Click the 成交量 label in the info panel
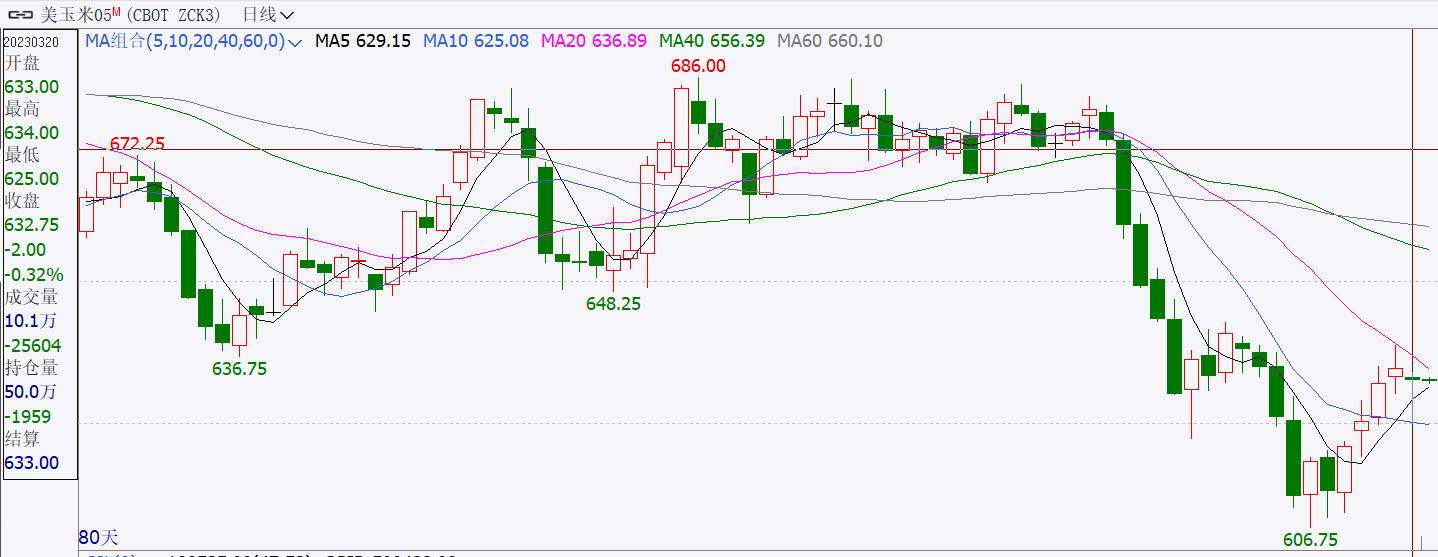Image resolution: width=1438 pixels, height=557 pixels. tap(31, 297)
